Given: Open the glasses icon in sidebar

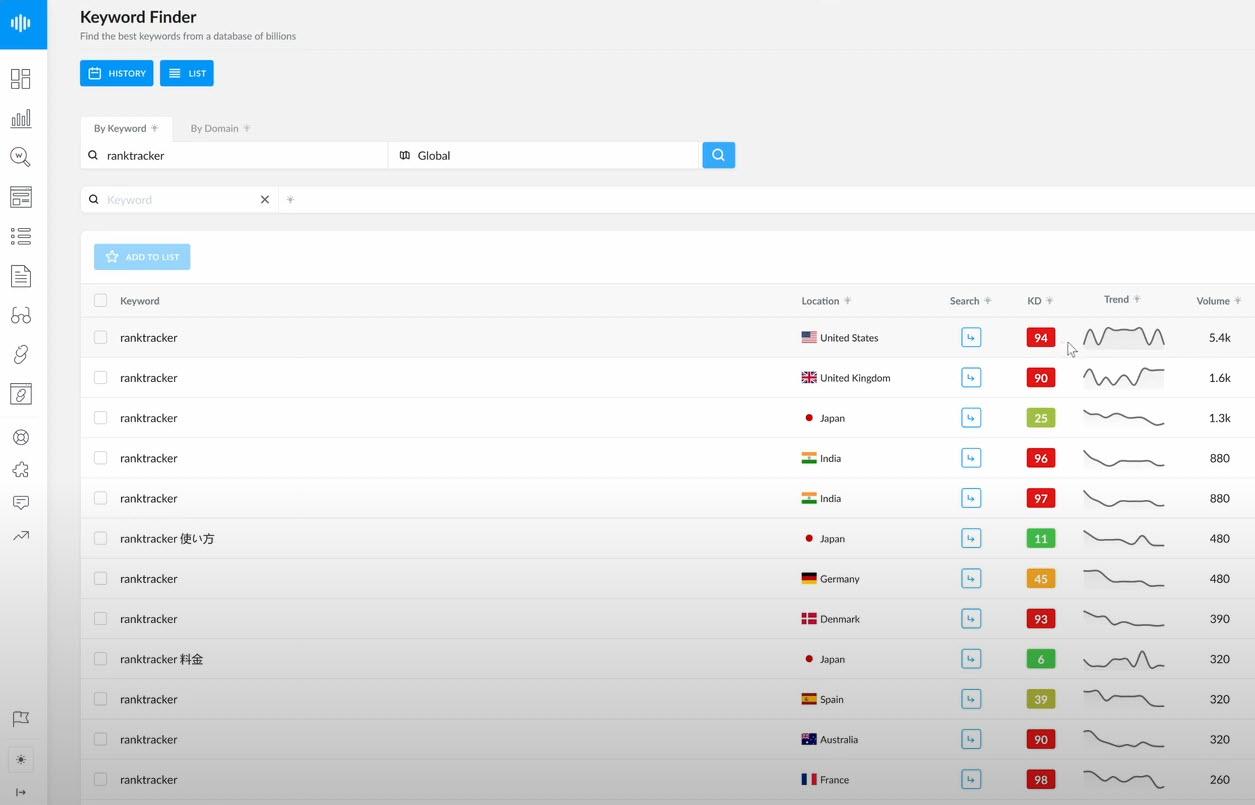Looking at the screenshot, I should 21,315.
